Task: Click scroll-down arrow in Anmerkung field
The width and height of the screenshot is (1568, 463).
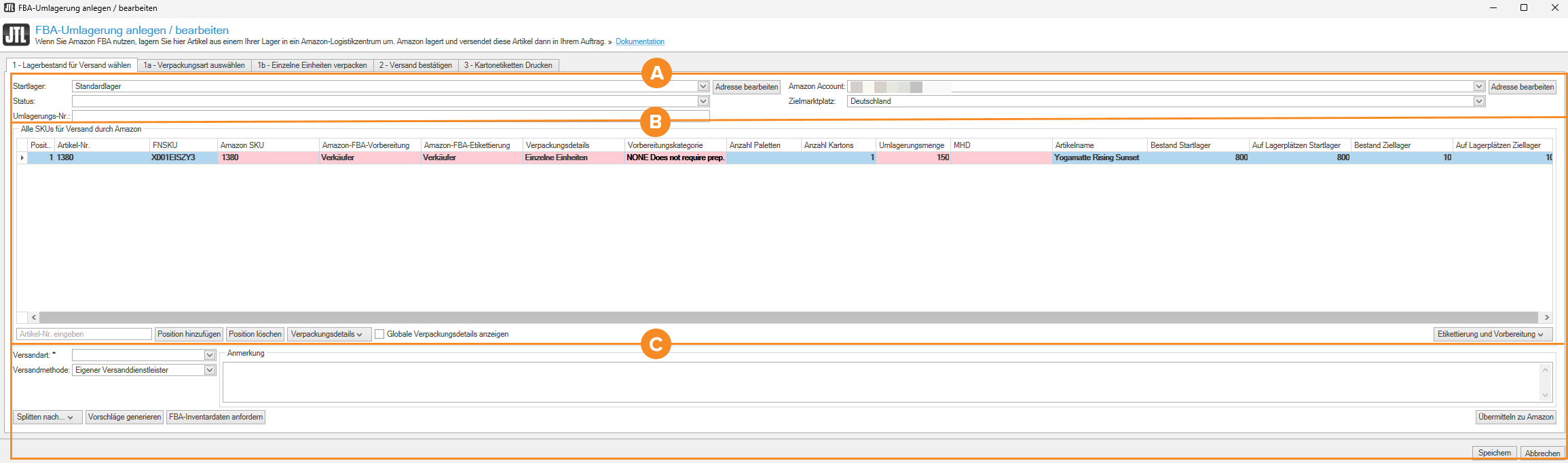Action: pos(1545,395)
